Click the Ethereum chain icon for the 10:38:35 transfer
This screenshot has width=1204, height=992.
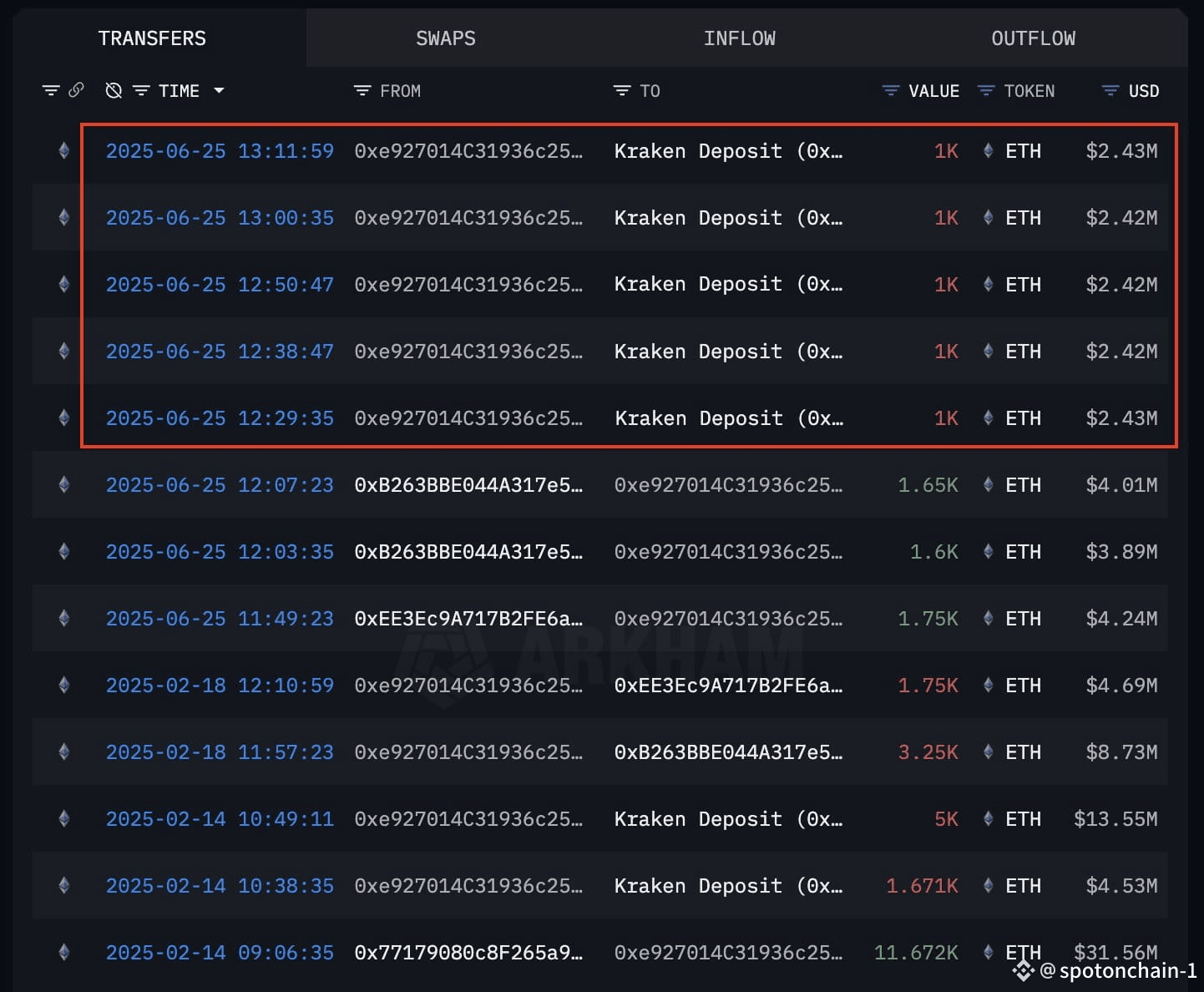(x=64, y=886)
